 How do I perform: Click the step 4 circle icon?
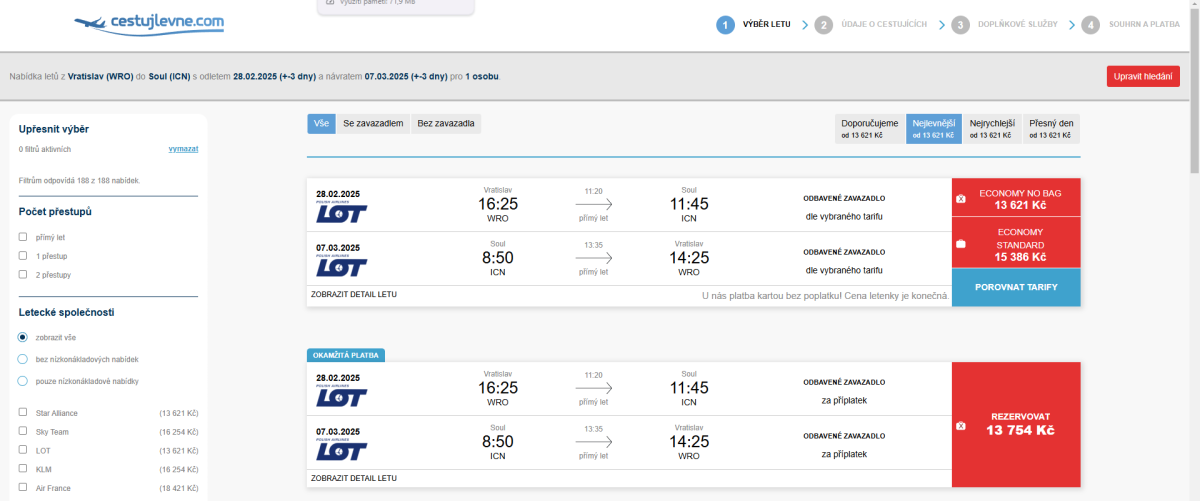(1090, 25)
